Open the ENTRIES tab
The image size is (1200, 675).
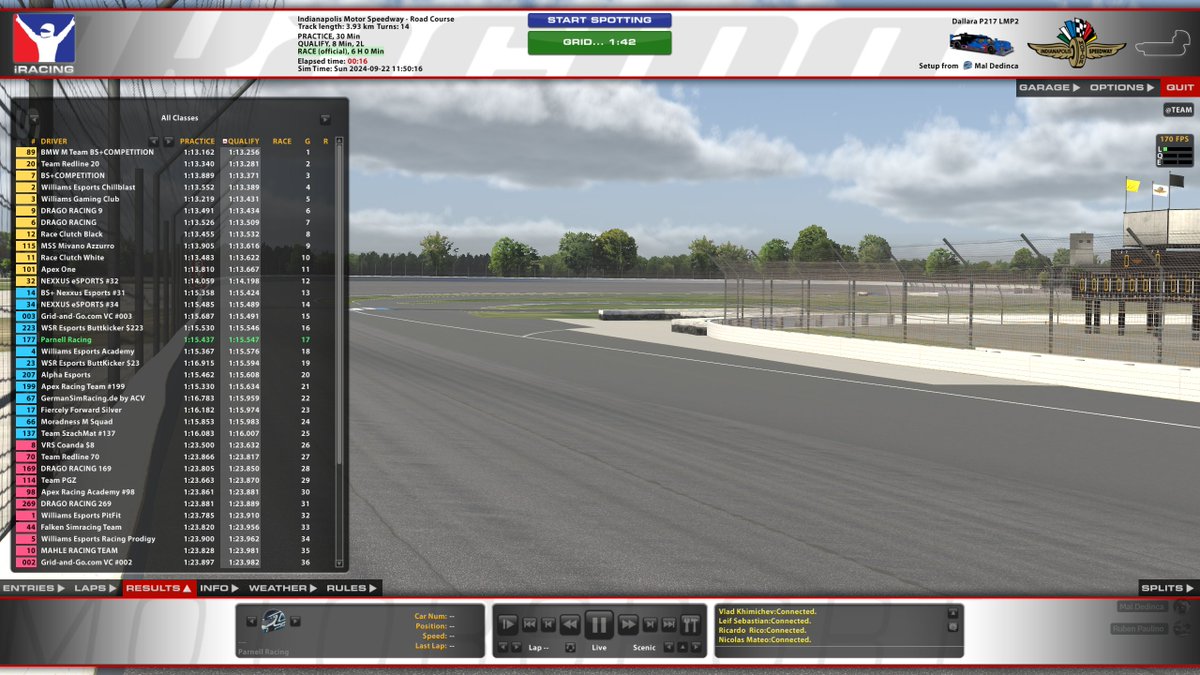point(33,588)
